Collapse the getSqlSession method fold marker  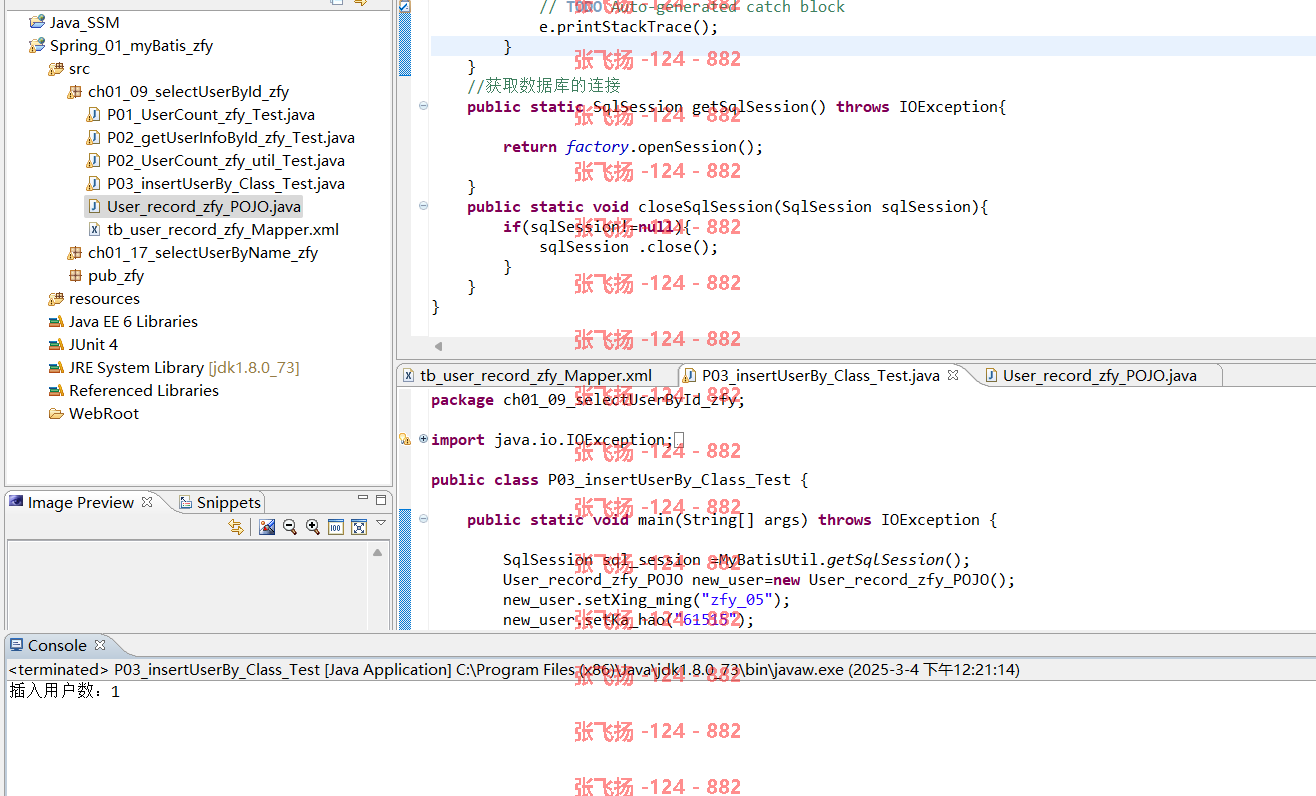pyautogui.click(x=423, y=106)
